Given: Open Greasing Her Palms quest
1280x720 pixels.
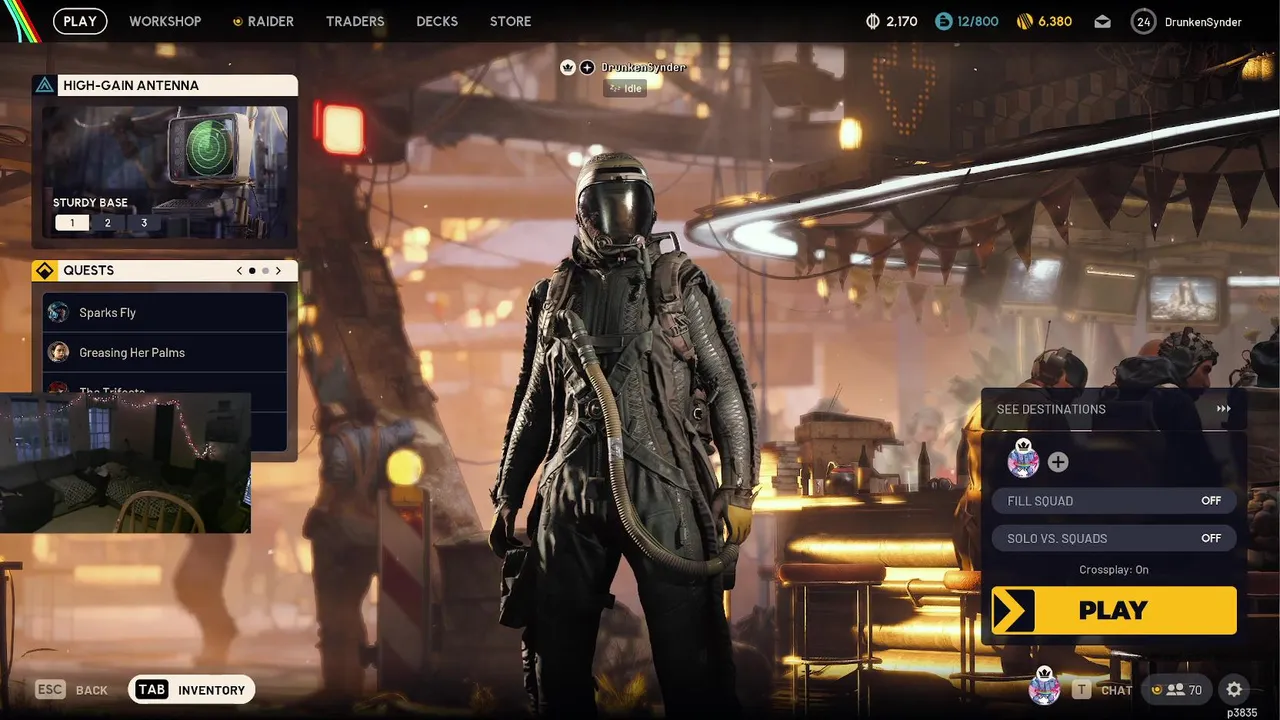Looking at the screenshot, I should point(165,352).
